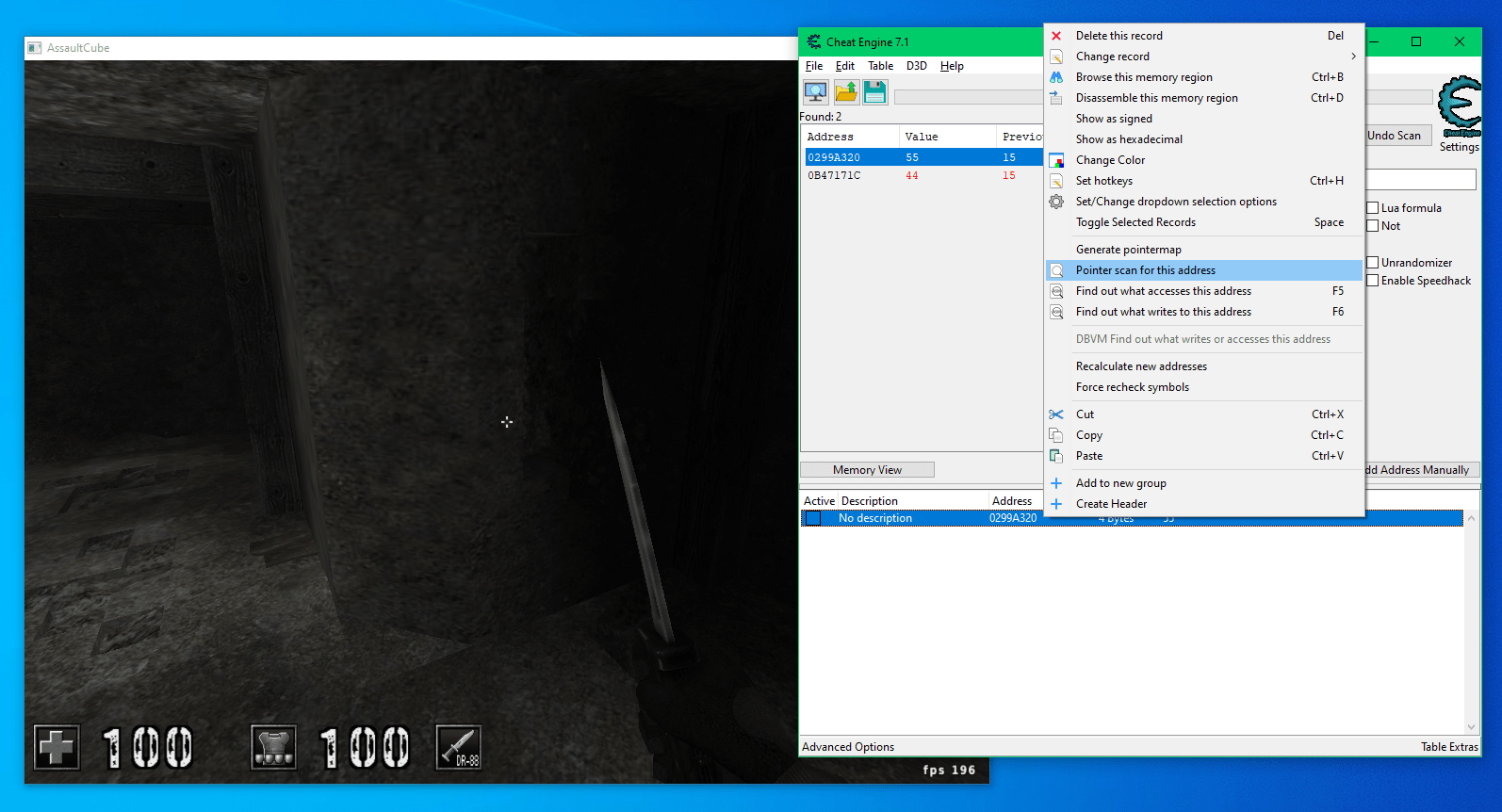The width and height of the screenshot is (1502, 812).
Task: Click the scan value input field
Action: 1421,179
